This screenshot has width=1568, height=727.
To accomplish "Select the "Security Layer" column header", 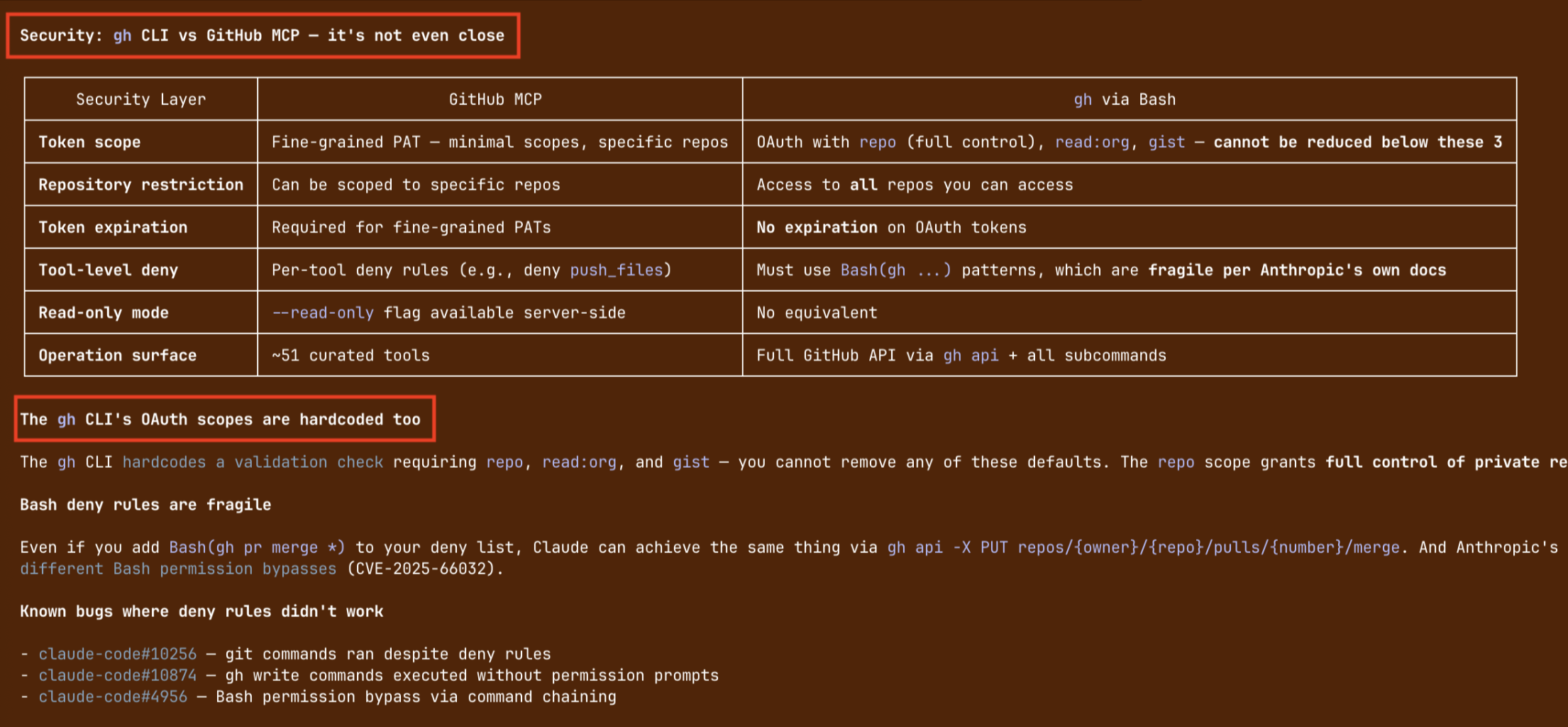I will [140, 99].
